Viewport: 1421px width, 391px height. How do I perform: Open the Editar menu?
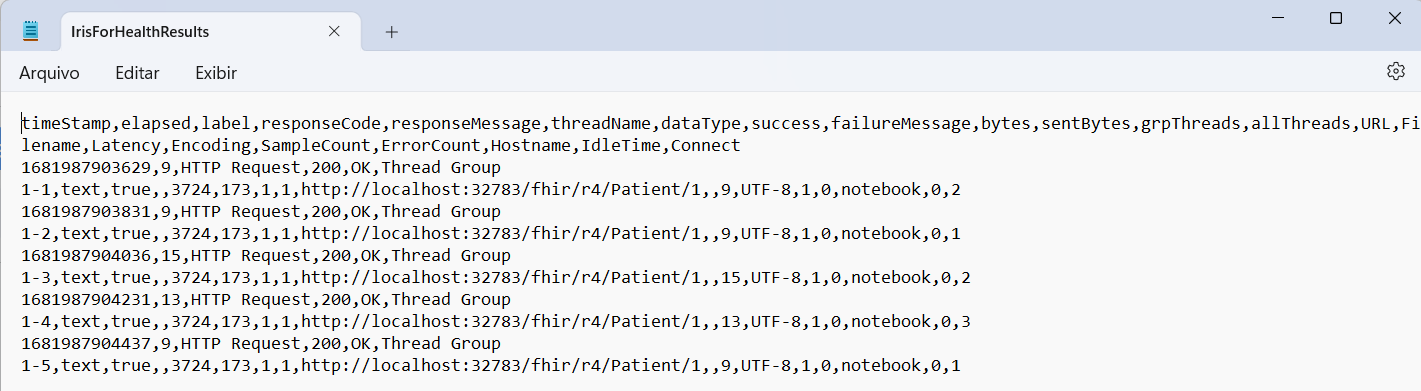click(x=137, y=73)
